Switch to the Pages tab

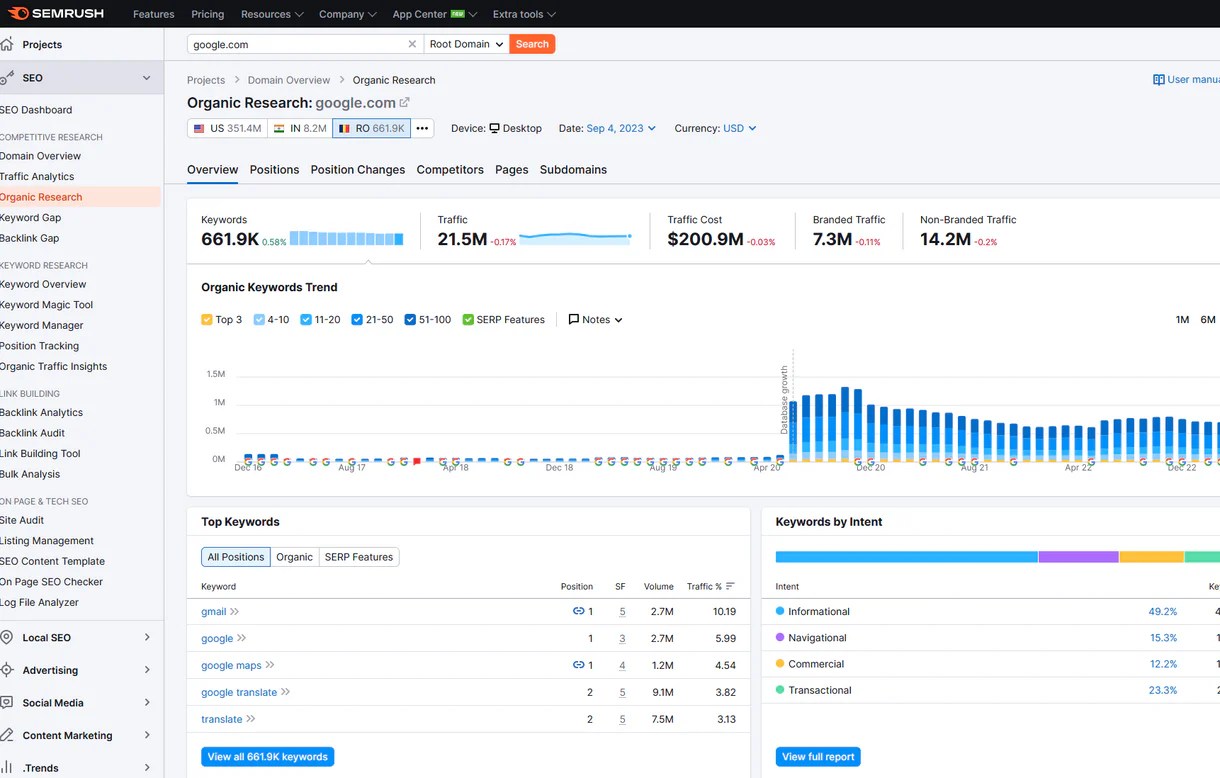tap(511, 169)
